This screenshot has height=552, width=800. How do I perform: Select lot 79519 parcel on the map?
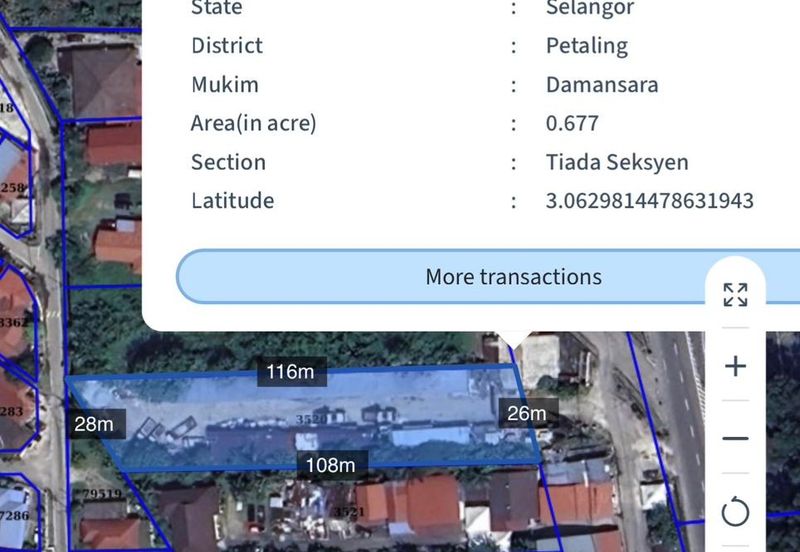point(103,494)
